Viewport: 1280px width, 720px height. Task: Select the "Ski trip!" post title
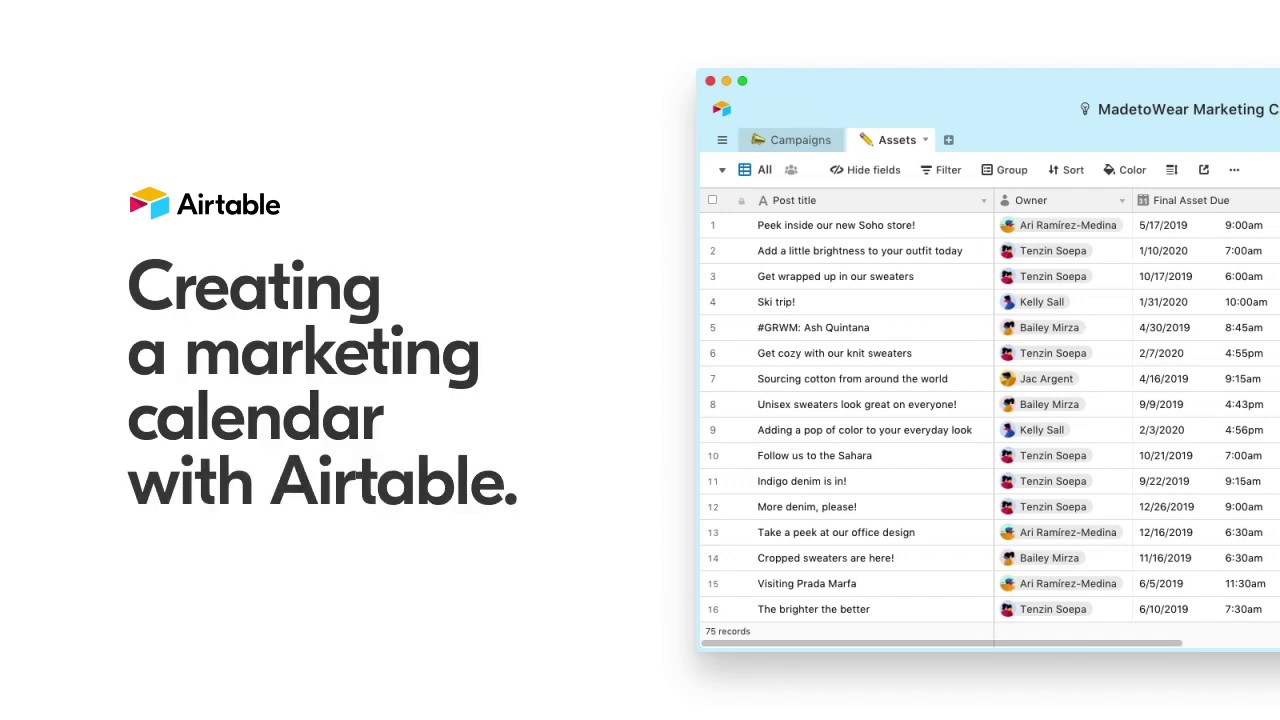pos(776,302)
